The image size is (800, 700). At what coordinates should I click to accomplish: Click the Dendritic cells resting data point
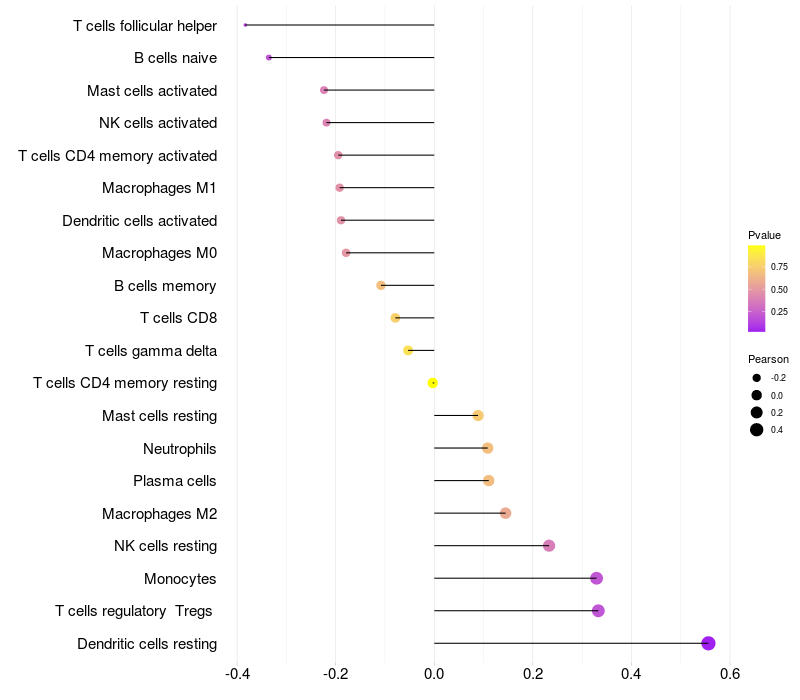[x=708, y=643]
